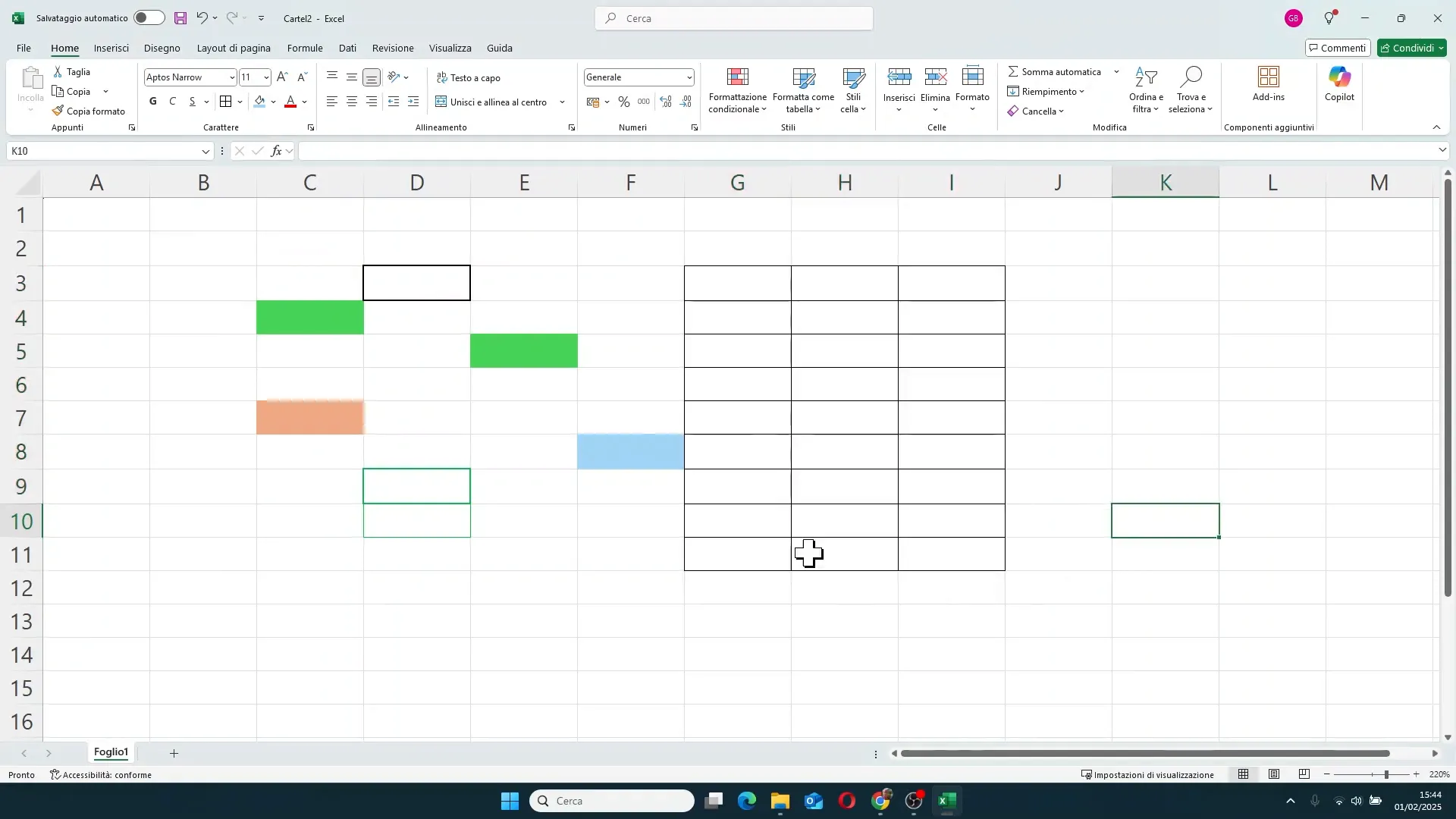Open the Cancella dropdown
The image size is (1456, 819).
click(x=1036, y=111)
